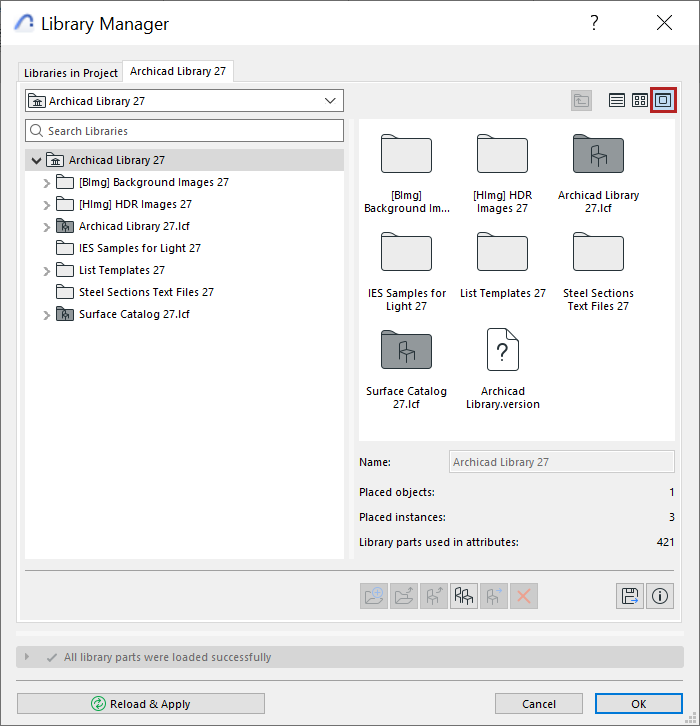Expand [HImg] HDR Images 27 in tree
Viewport: 700px width, 726px height.
pos(46,205)
